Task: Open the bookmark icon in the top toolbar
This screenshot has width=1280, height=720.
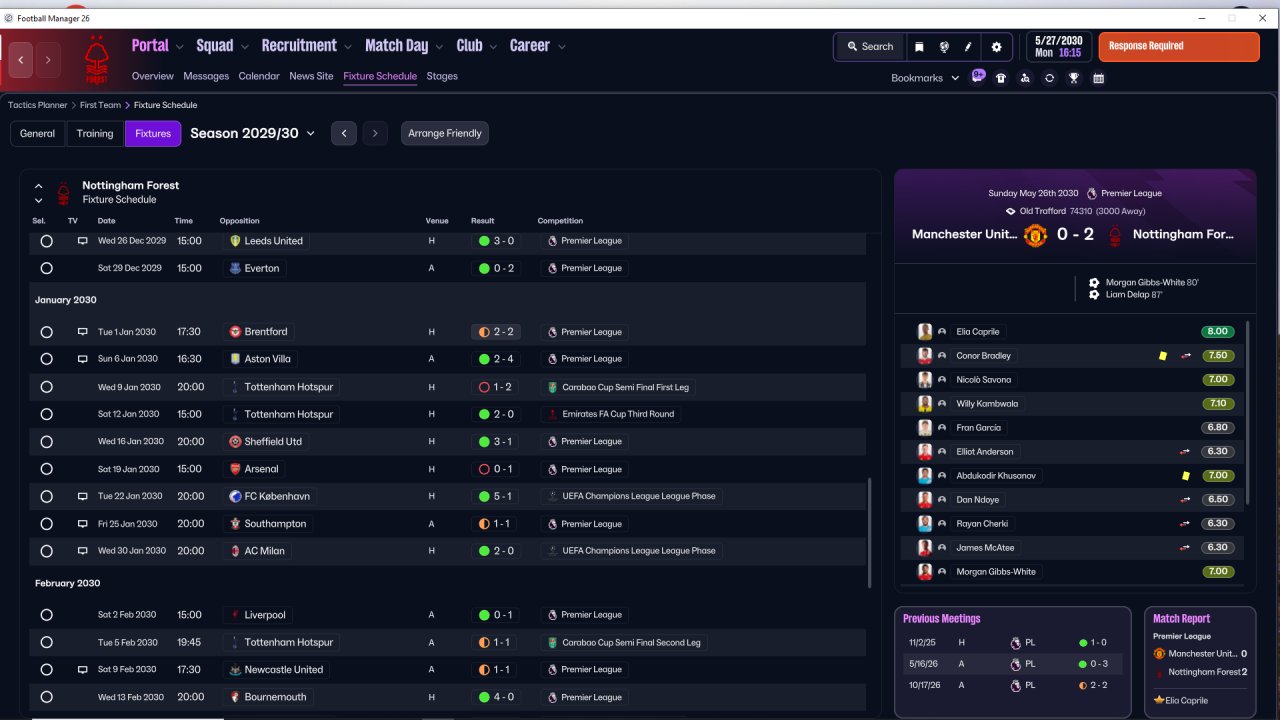Action: 919,47
